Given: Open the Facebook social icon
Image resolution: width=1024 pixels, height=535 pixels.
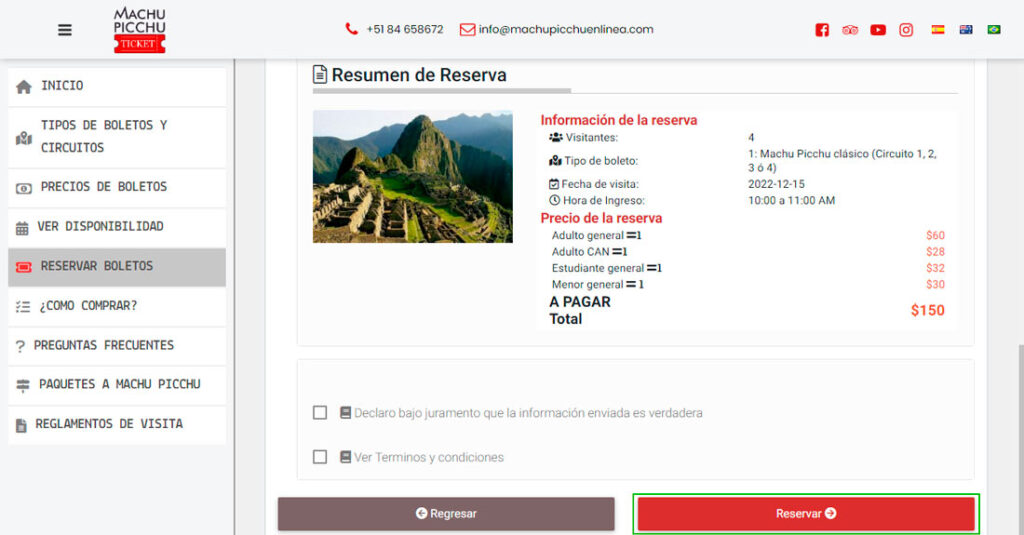Looking at the screenshot, I should tap(822, 30).
